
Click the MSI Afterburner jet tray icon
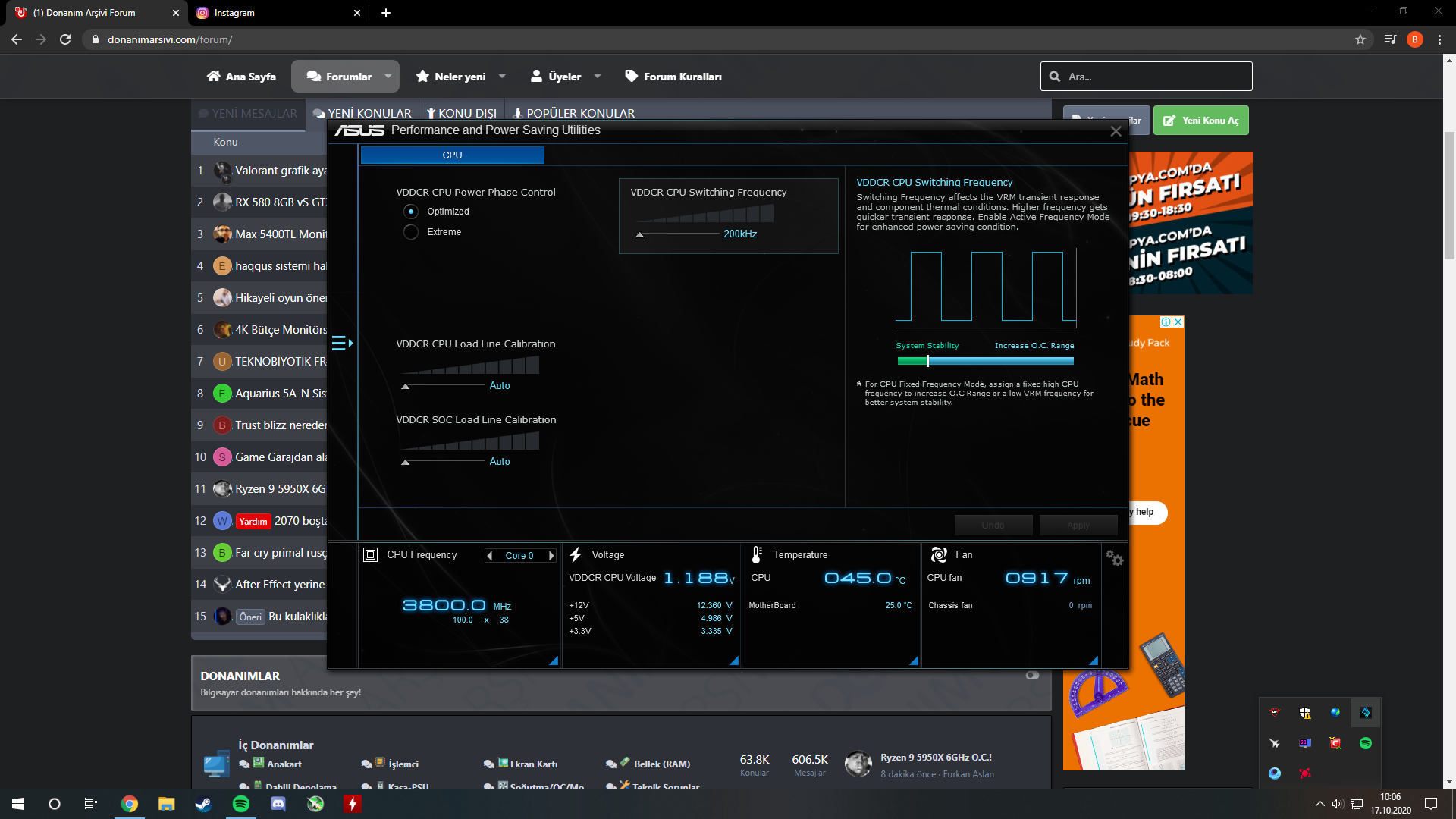coord(1275,743)
